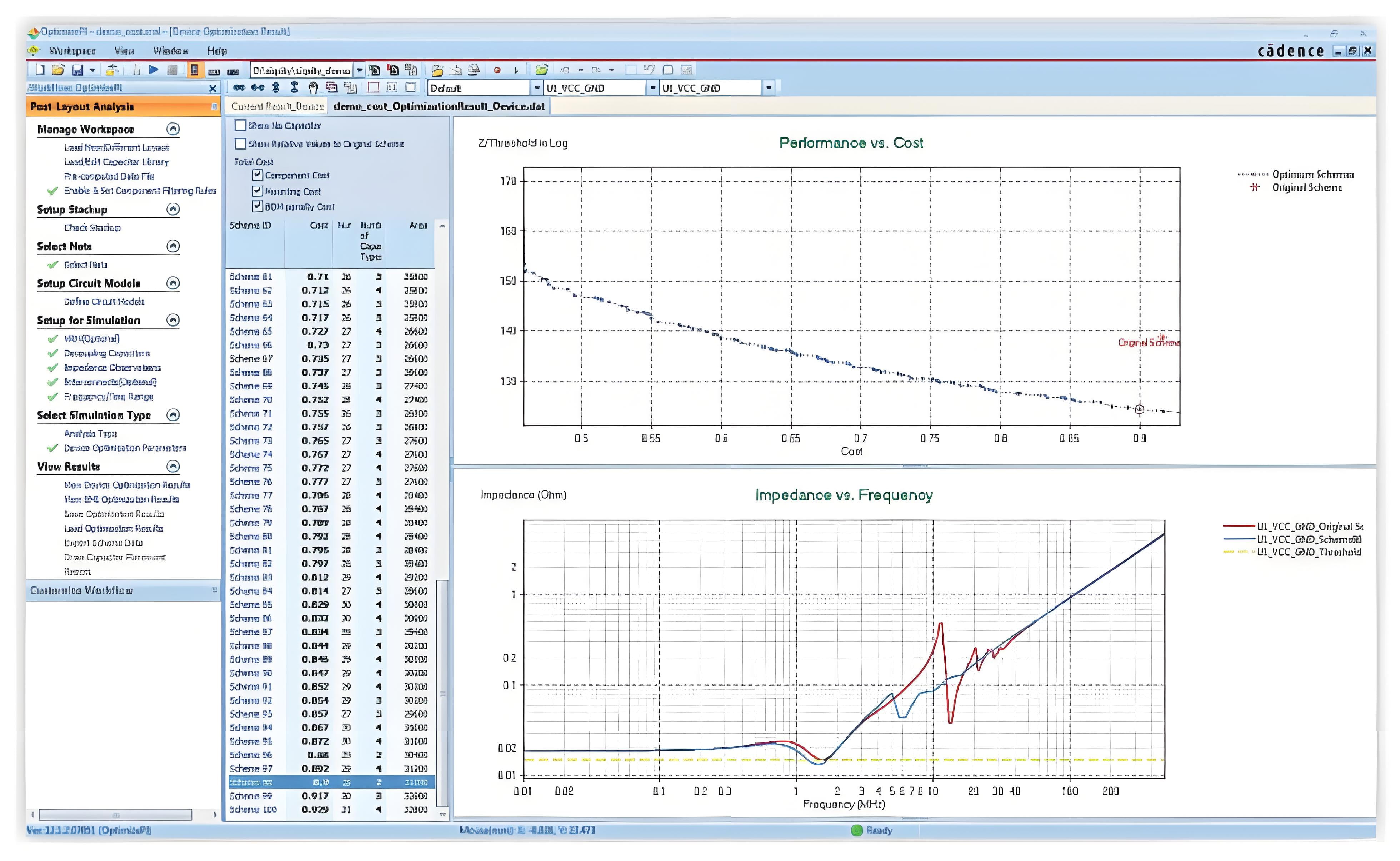The width and height of the screenshot is (1400, 861).
Task: Click the scheme table vertical scrollbar thumb
Action: (x=442, y=693)
